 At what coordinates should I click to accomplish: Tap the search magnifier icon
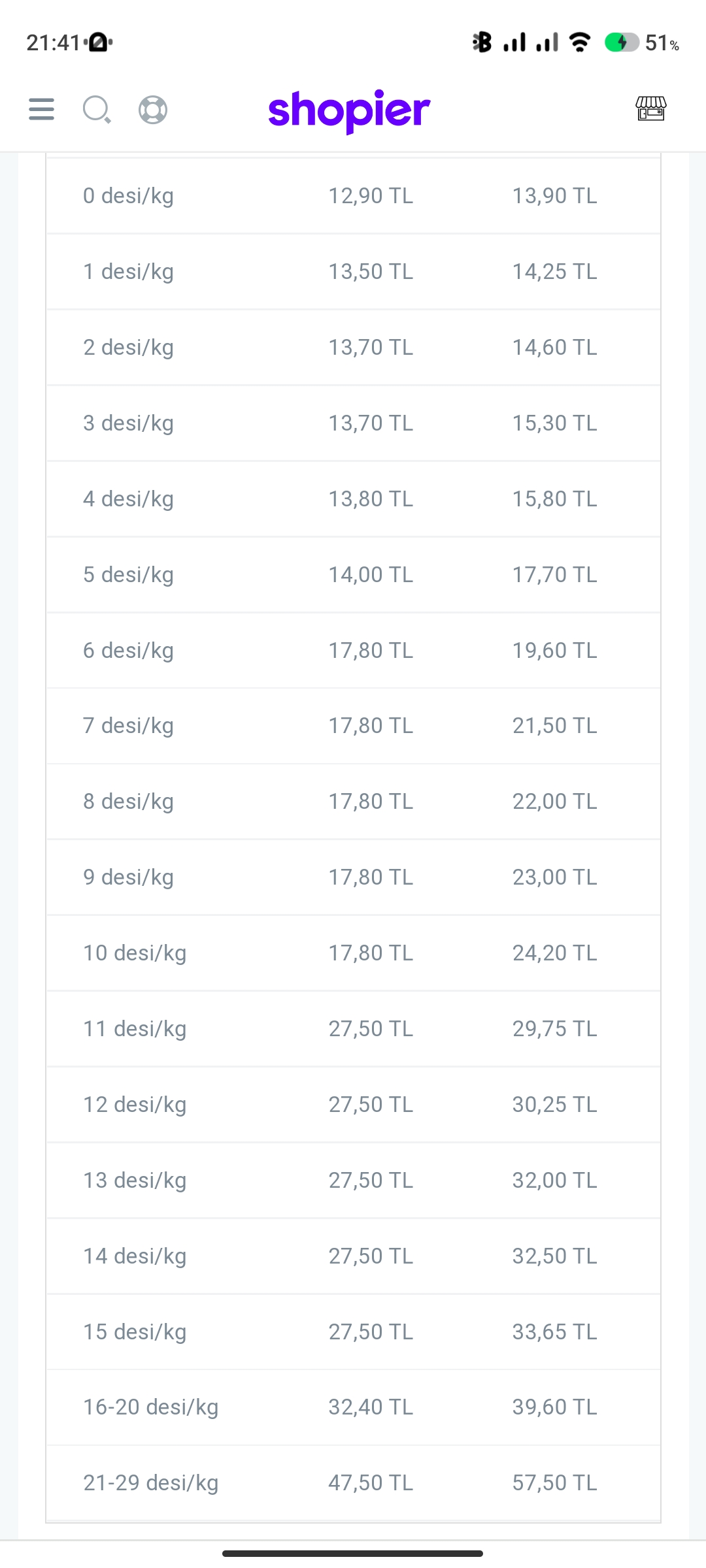(97, 109)
